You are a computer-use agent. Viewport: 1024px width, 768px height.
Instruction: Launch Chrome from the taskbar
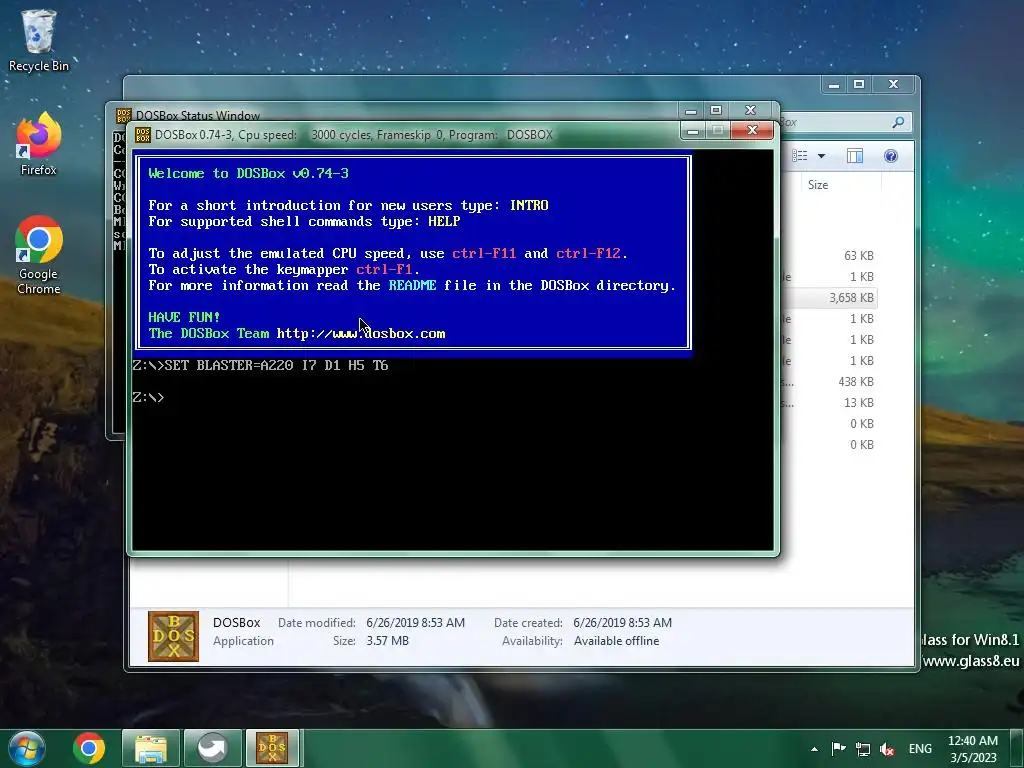[x=89, y=748]
